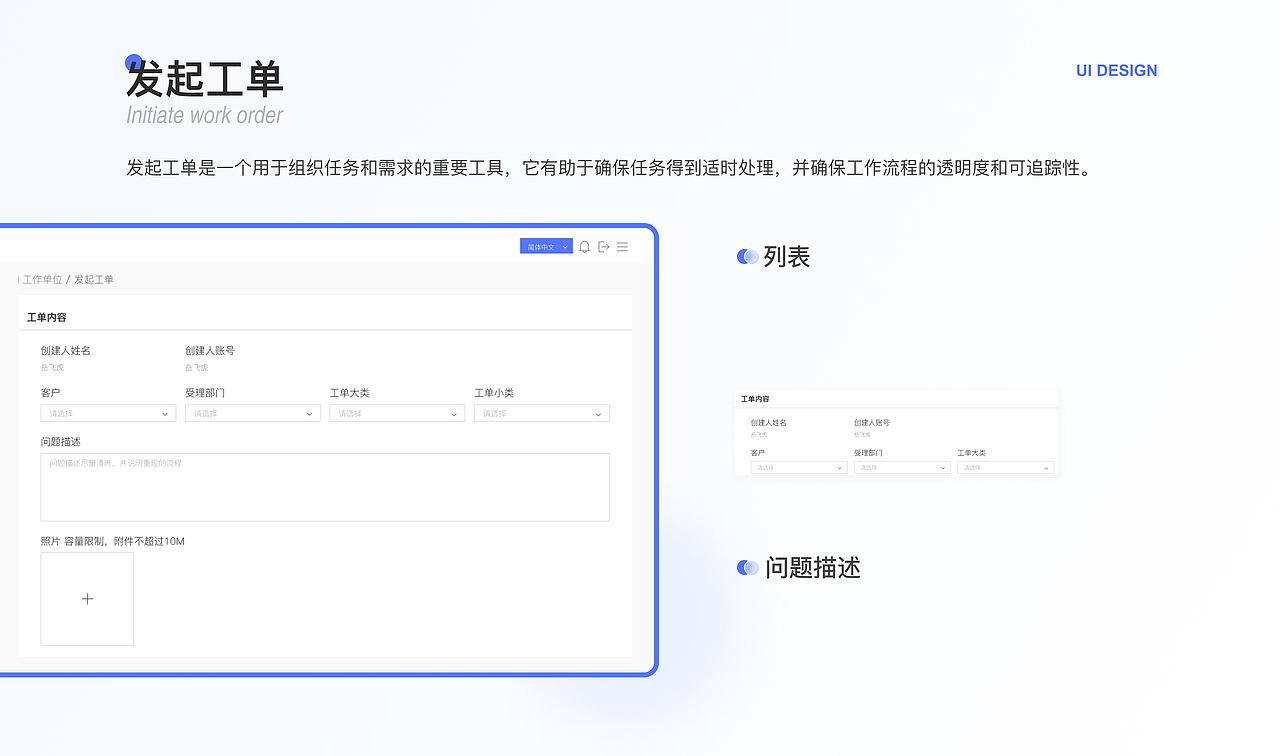The image size is (1280, 756).
Task: Click the blue dot icon beside 问题描述
Action: [x=747, y=567]
